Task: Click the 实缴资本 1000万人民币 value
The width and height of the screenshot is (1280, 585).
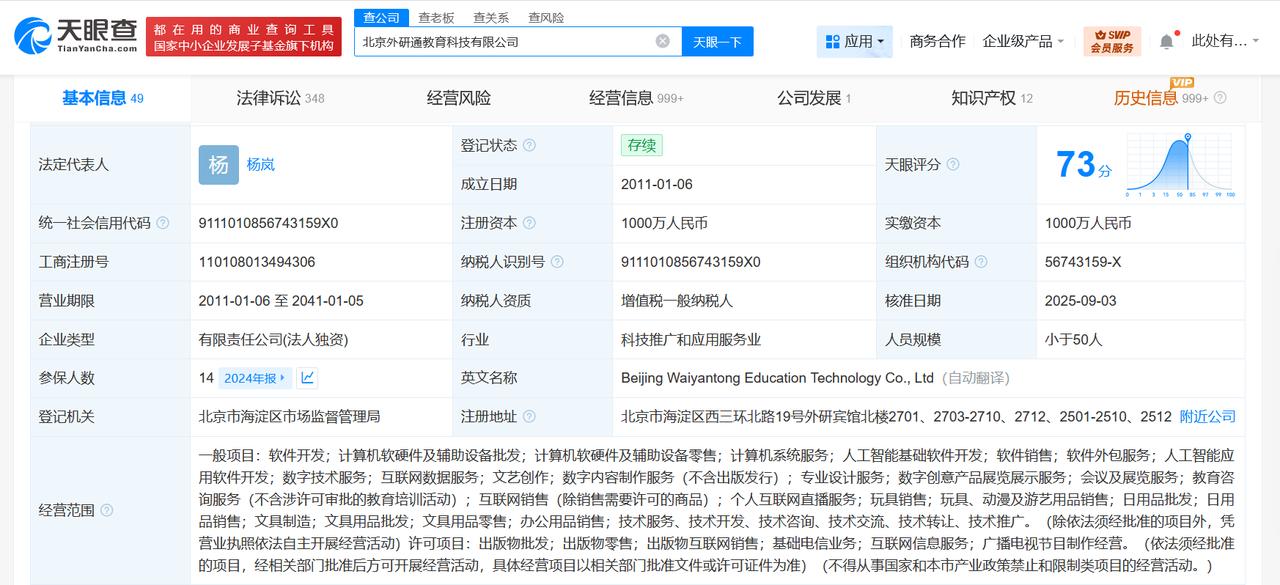Action: click(x=1088, y=223)
